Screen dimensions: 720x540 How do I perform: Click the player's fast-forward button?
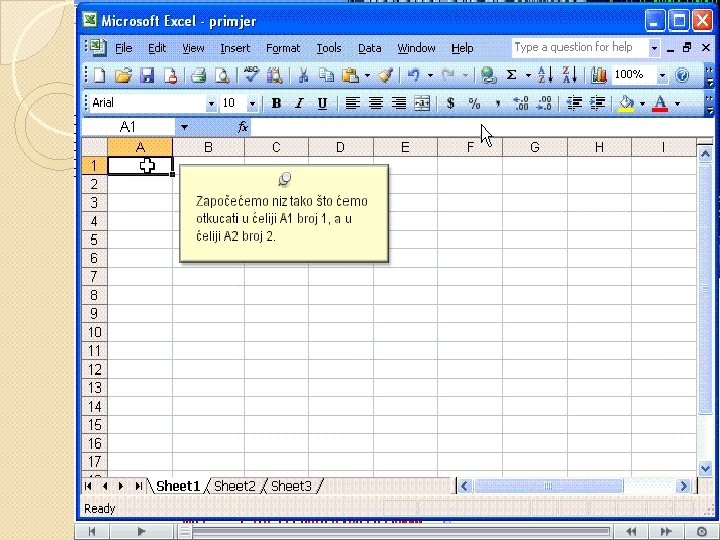pyautogui.click(x=666, y=532)
